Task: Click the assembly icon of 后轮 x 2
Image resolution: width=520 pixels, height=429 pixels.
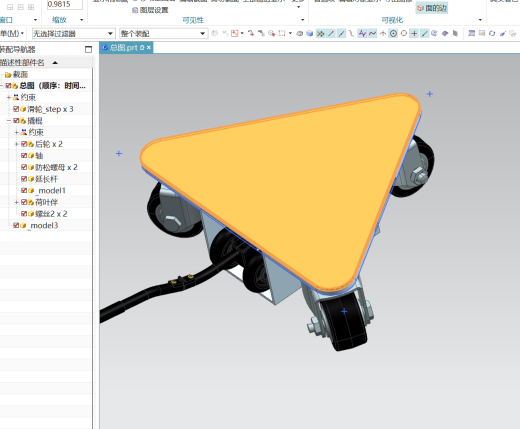Action: 31,144
